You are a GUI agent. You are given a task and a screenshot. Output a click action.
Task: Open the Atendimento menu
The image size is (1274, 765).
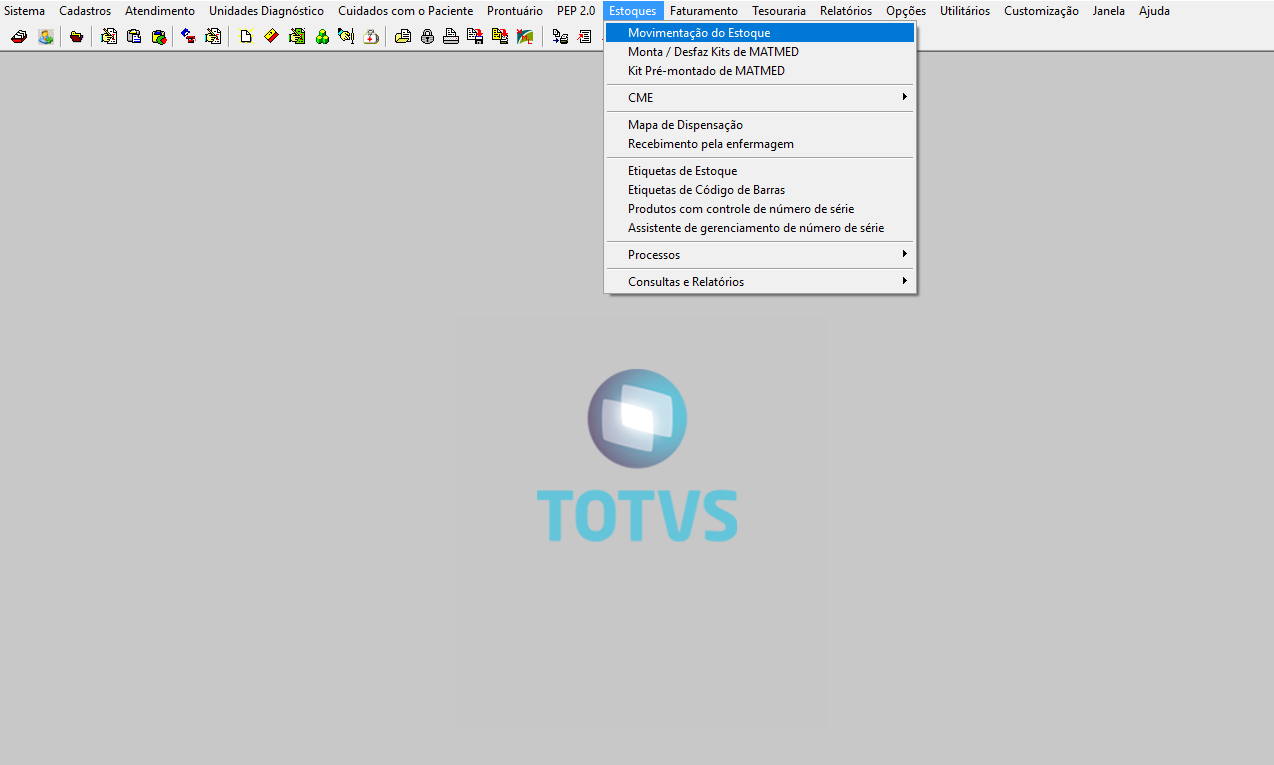[160, 11]
